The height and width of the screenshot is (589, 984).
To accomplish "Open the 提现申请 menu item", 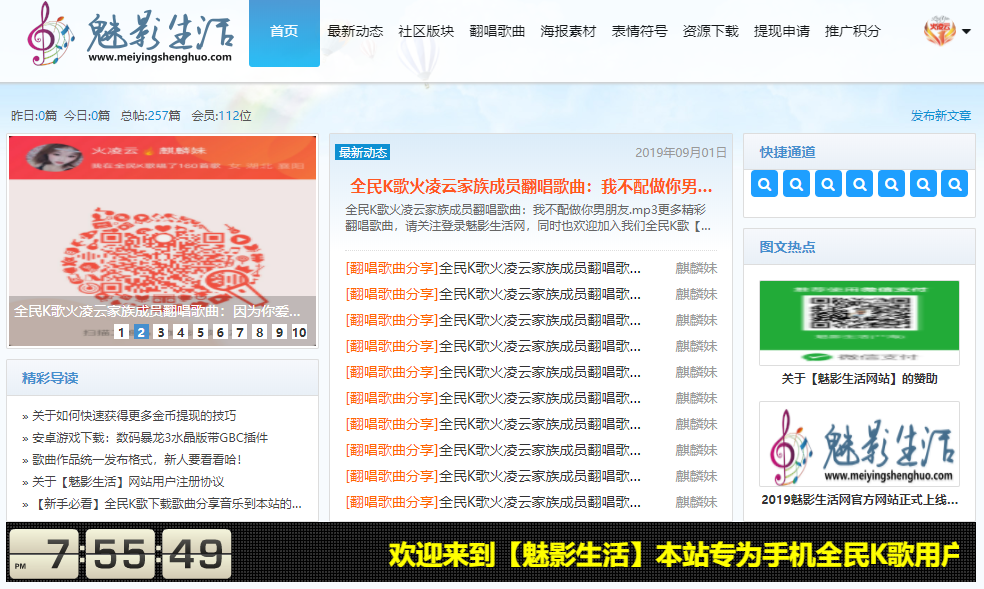I will (781, 32).
